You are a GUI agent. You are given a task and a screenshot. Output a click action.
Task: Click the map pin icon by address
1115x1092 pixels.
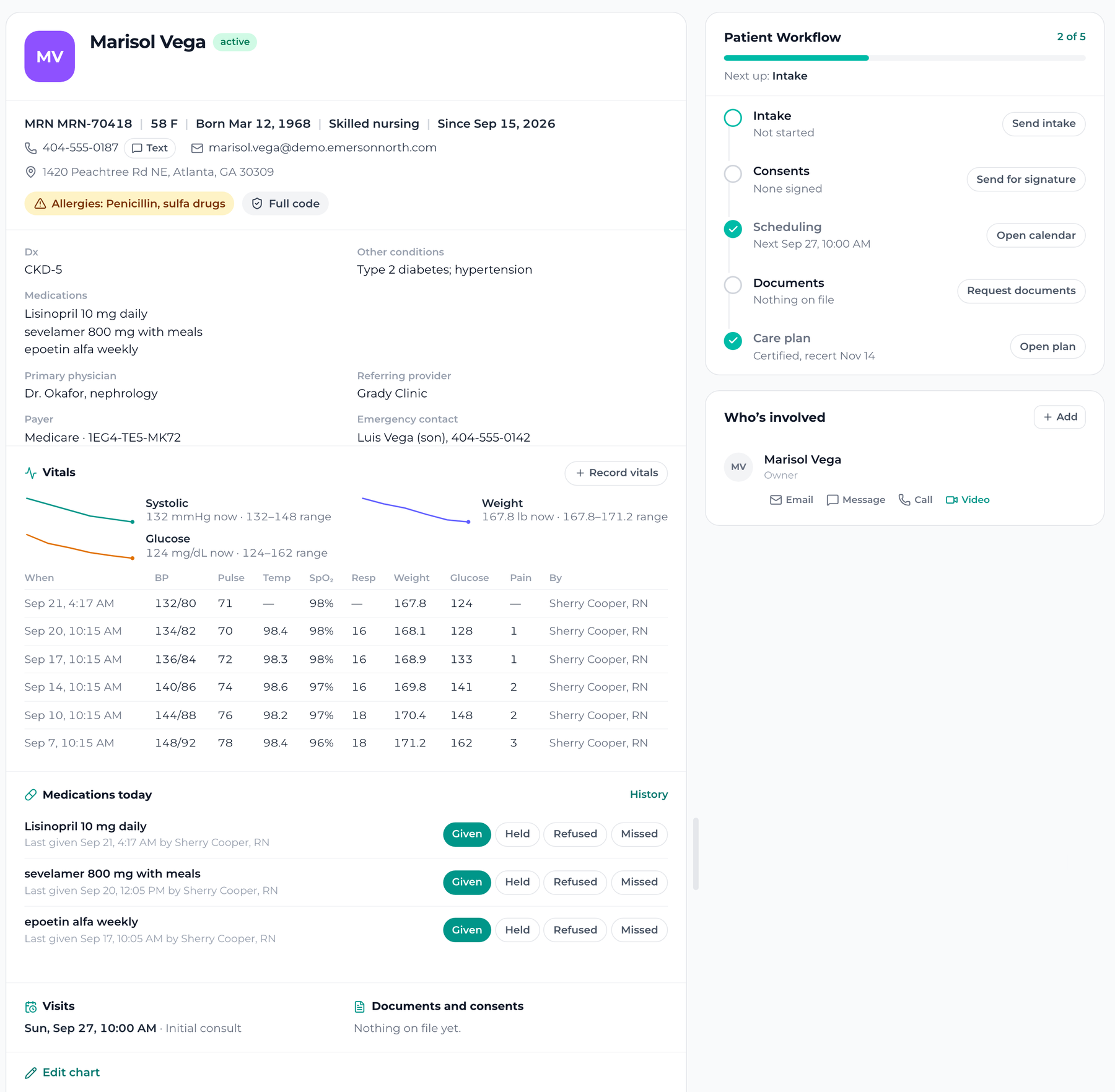point(30,172)
